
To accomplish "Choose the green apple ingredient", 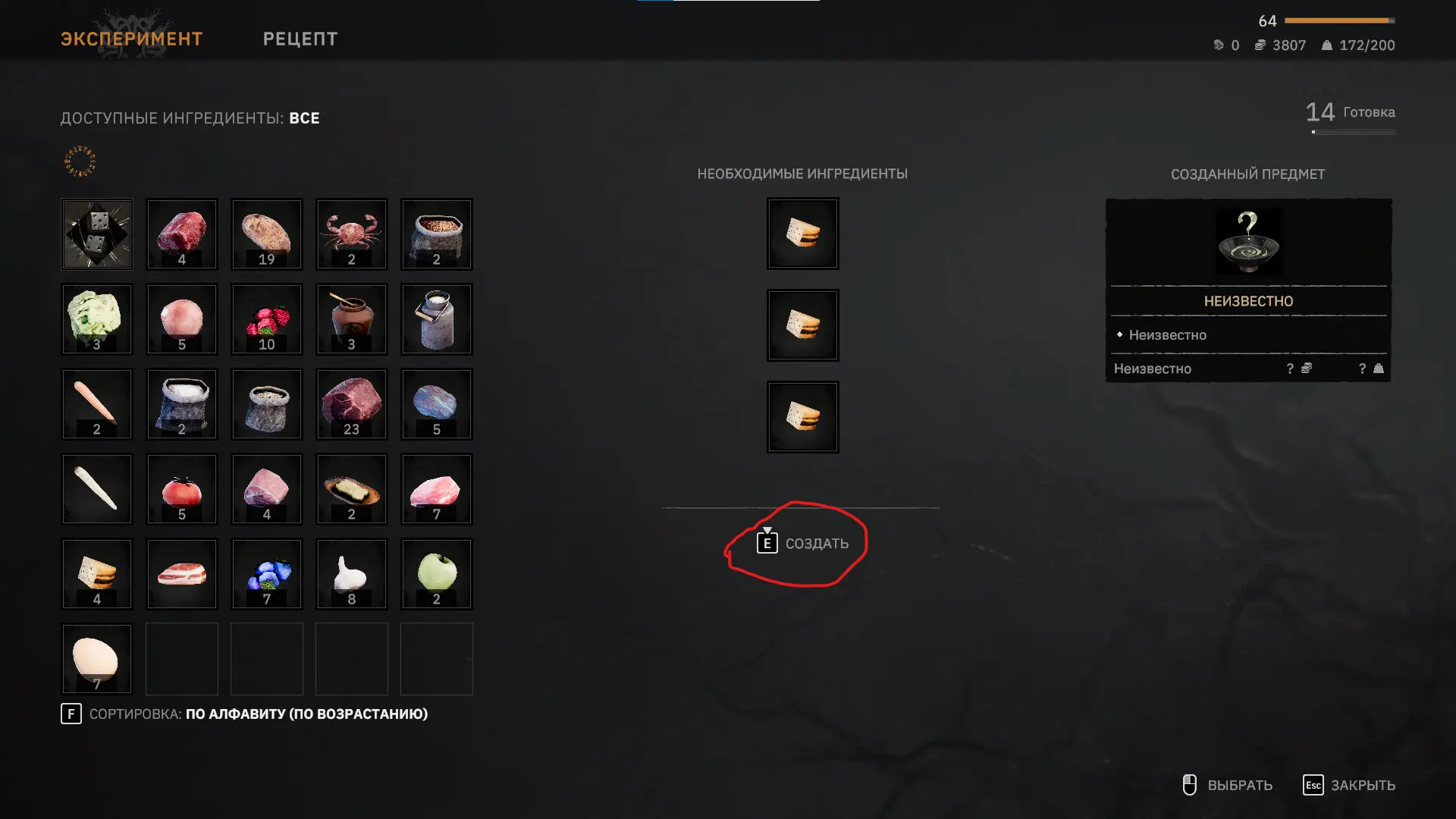I will click(437, 574).
